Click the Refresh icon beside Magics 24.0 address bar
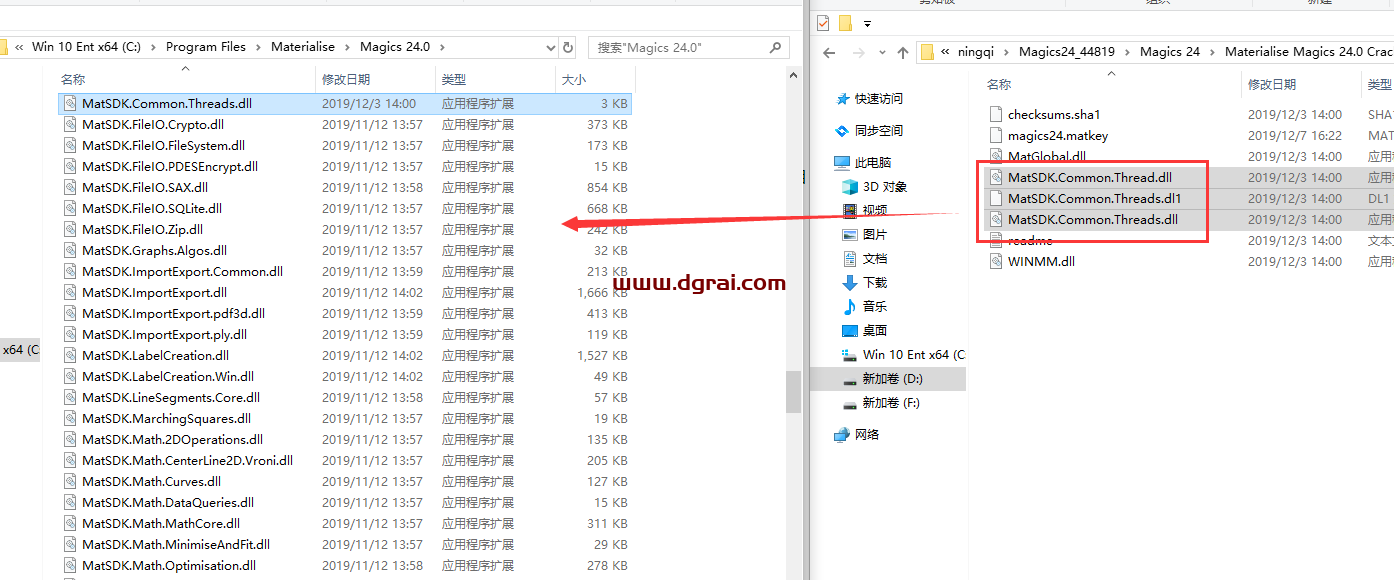This screenshot has width=1394, height=580. click(568, 47)
